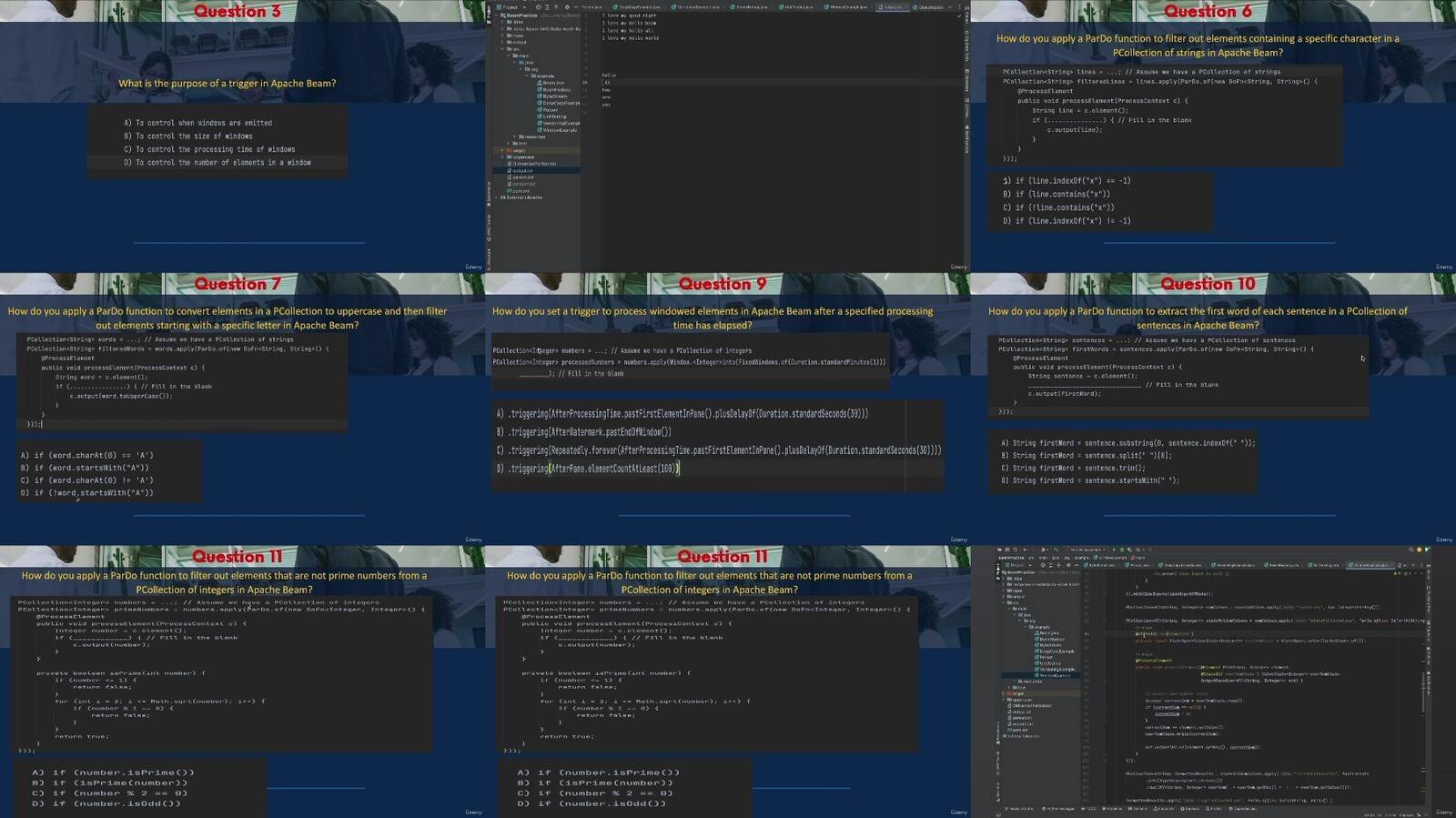This screenshot has height=818, width=1456.
Task: Click the "Question 7" heading
Action: click(x=238, y=284)
